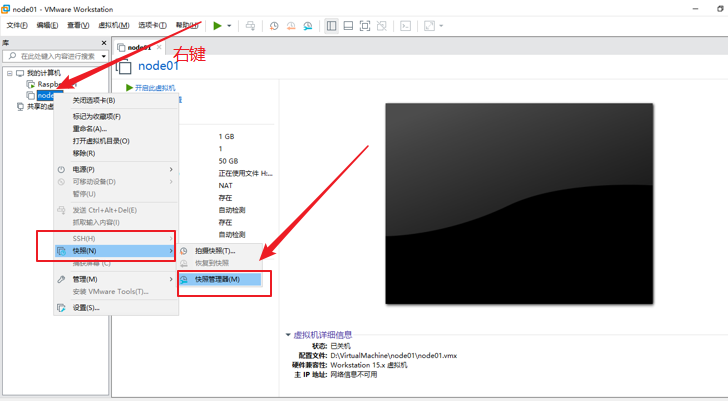Click the Revert to Snapshot toolbar icon
This screenshot has width=728, height=401.
[291, 26]
